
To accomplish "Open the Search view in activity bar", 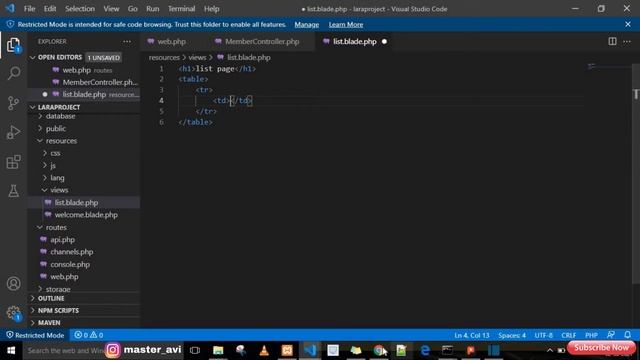I will 13,73.
